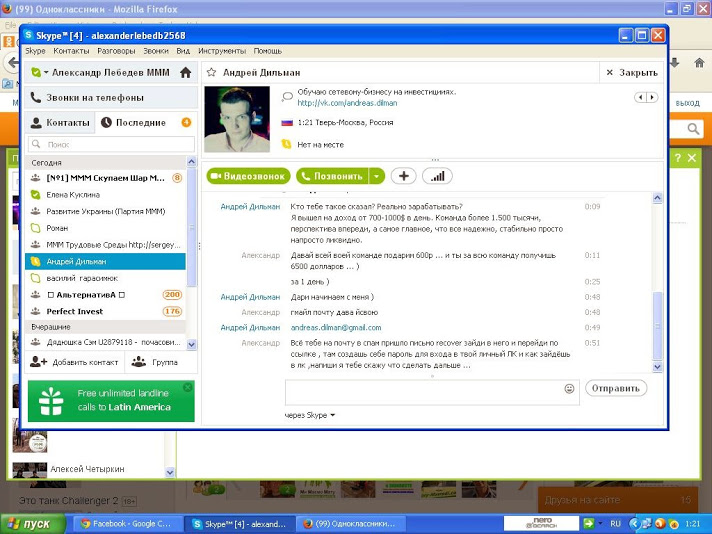Open the Skype menu

pyautogui.click(x=35, y=51)
